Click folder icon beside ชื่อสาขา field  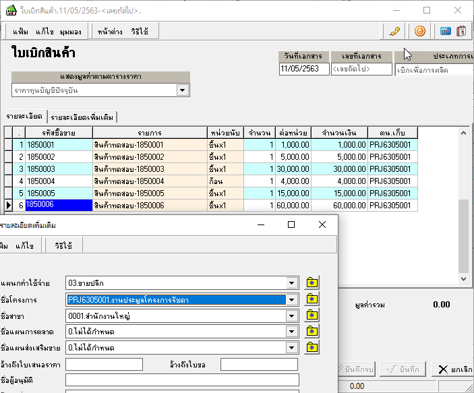[x=312, y=315]
